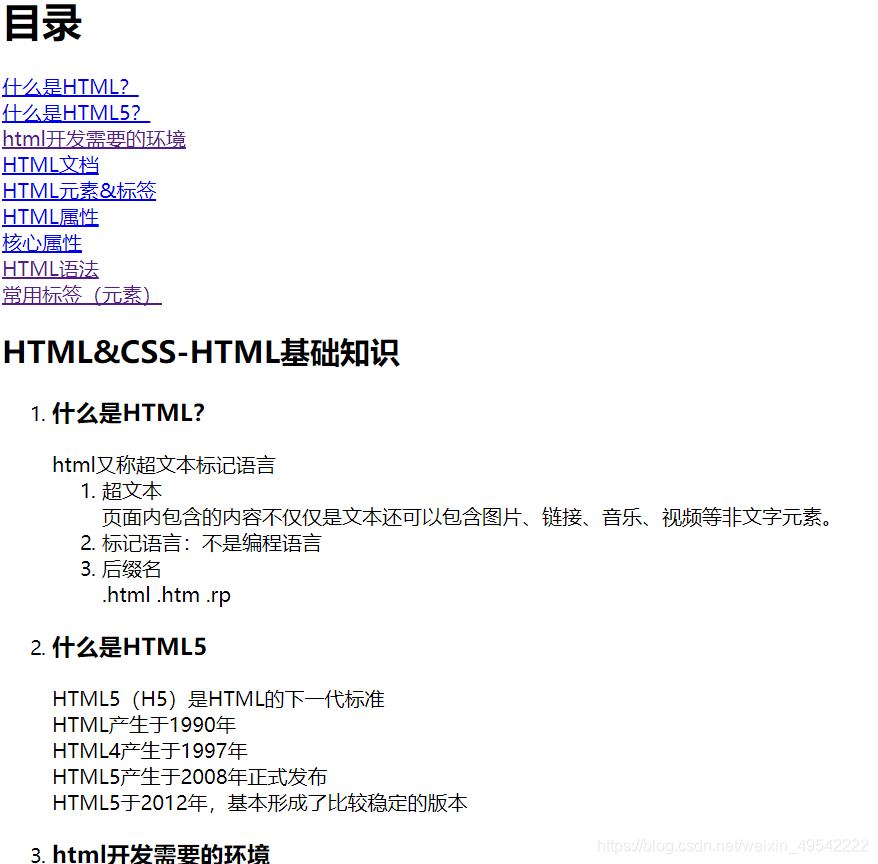The width and height of the screenshot is (878, 864).
Task: Click the line HTML5产生于2008年正式发布
Action: (x=189, y=777)
